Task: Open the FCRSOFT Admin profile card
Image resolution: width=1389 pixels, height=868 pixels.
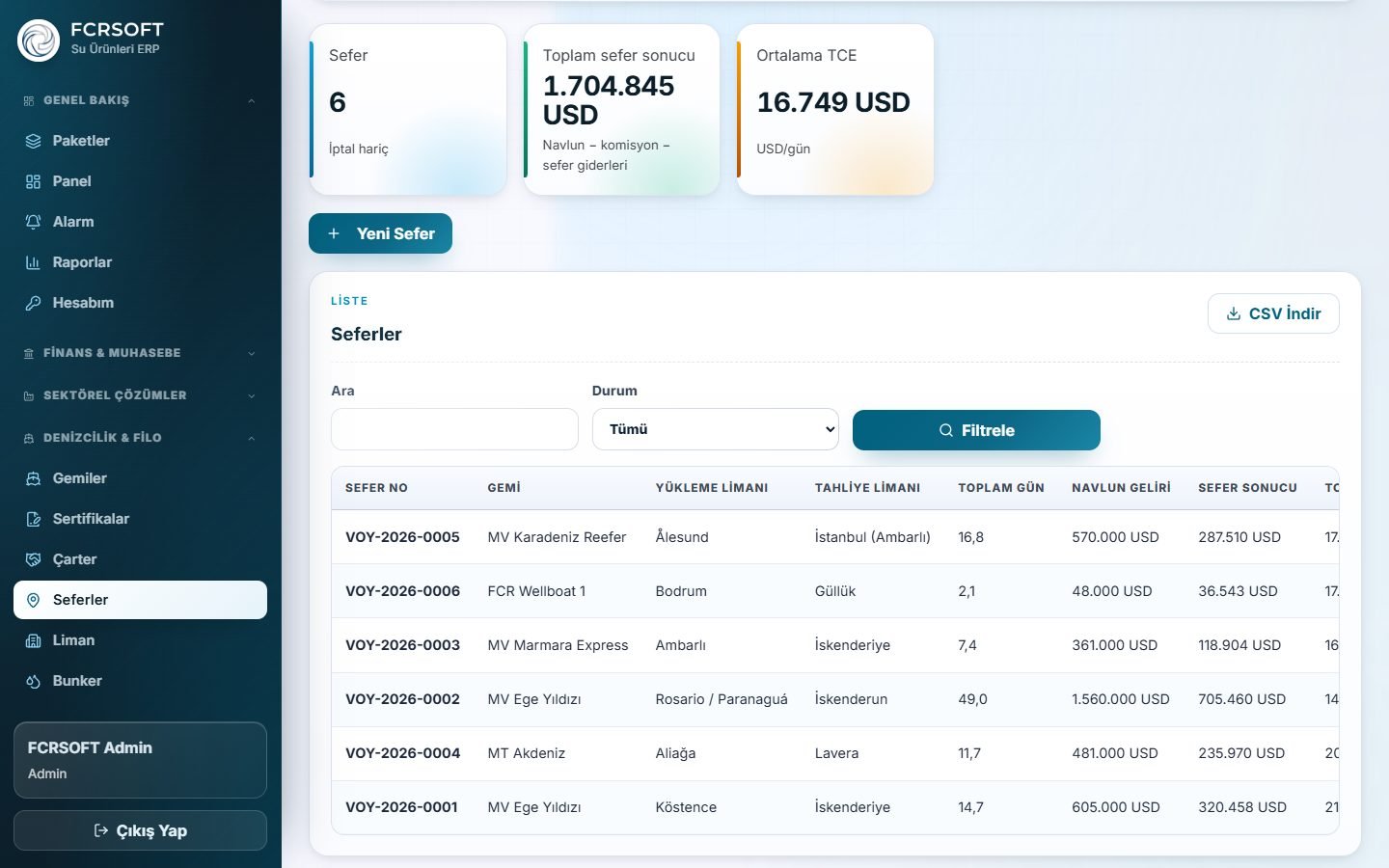Action: [140, 760]
